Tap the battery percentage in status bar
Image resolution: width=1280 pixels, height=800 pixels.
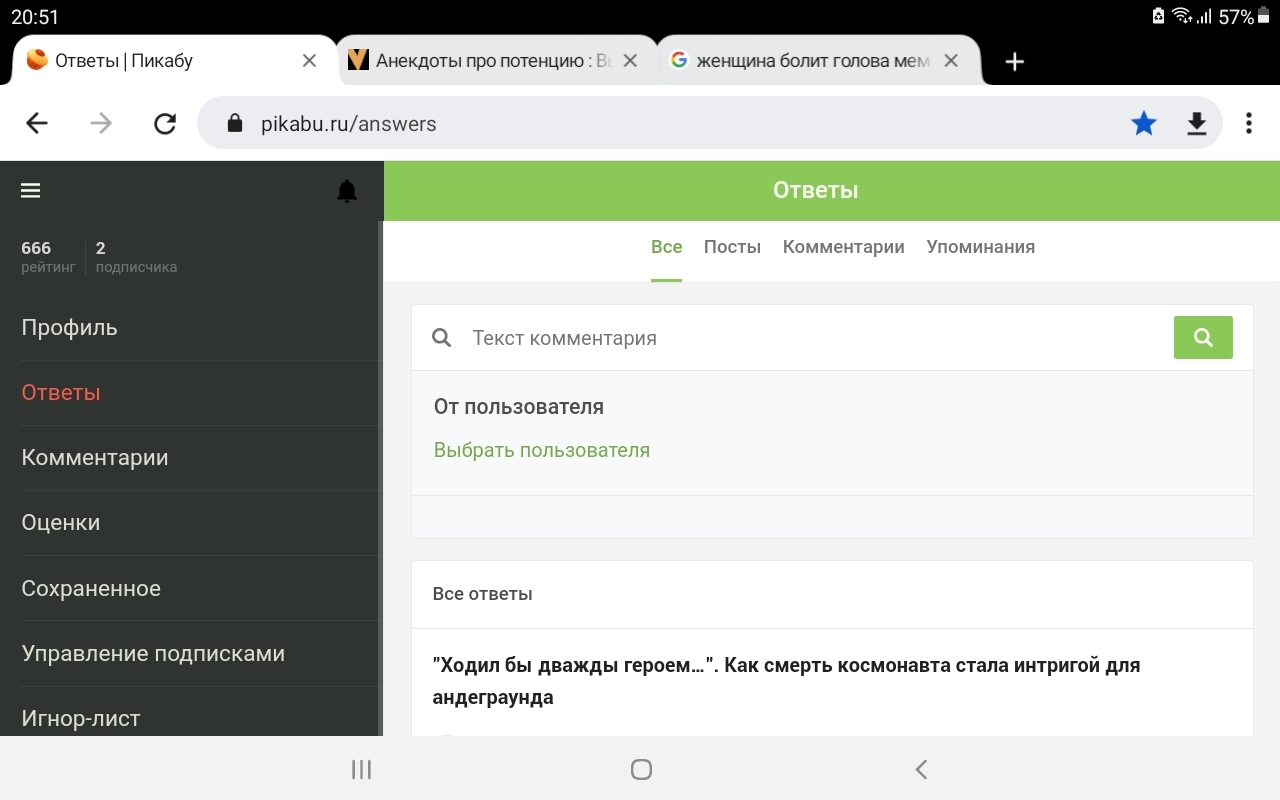coord(1236,17)
